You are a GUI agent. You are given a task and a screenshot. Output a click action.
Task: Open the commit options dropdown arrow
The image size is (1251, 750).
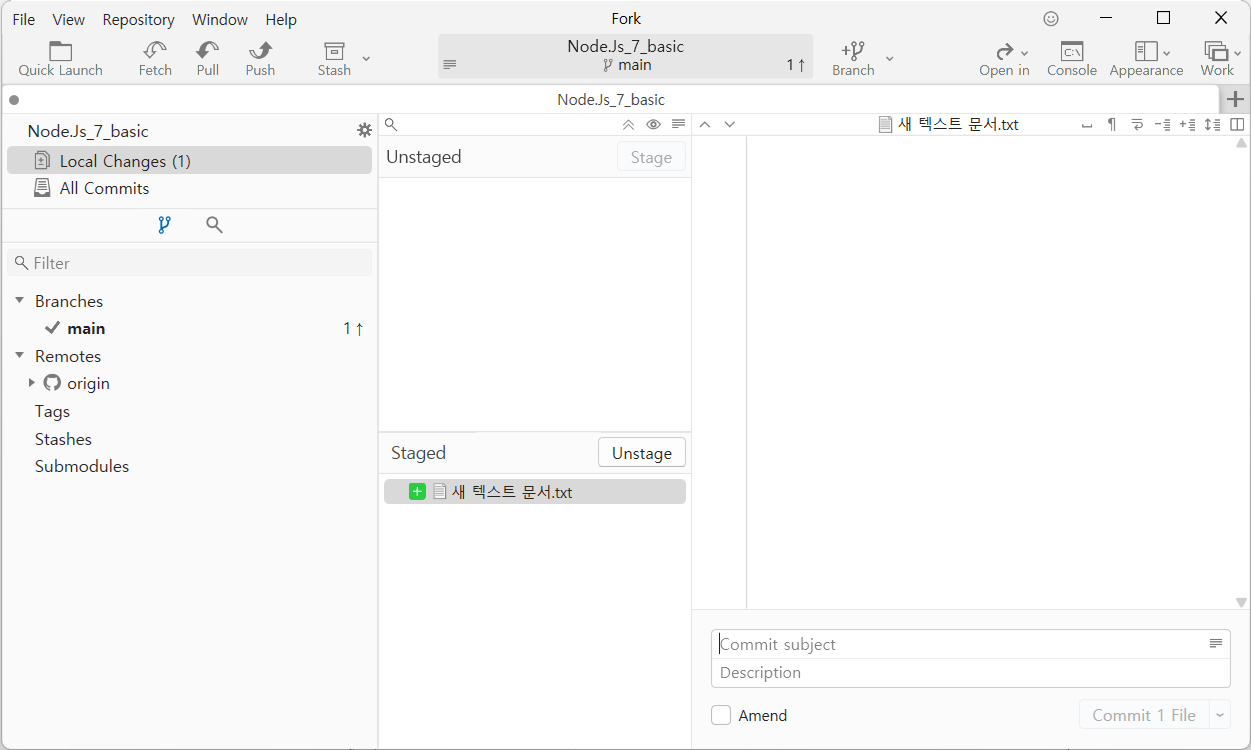(x=1220, y=715)
